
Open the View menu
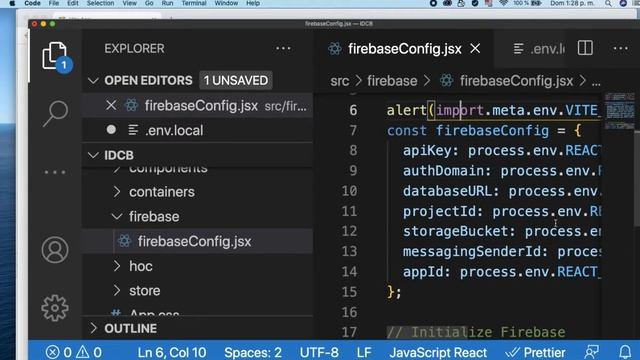point(129,3)
